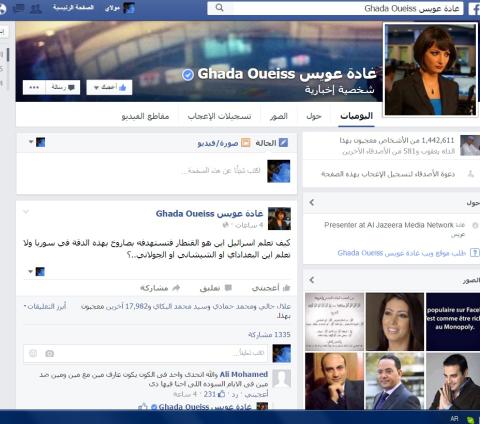Screen dimensions: 480x424
Task: Open the three-dots more options button
Action: point(34,87)
